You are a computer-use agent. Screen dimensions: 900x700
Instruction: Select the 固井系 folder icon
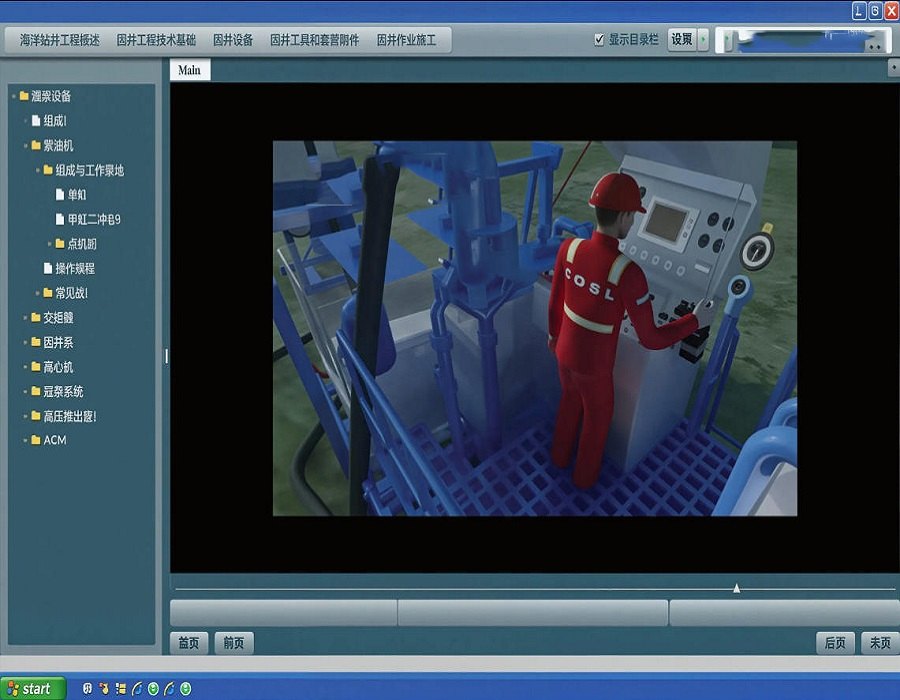(x=36, y=342)
